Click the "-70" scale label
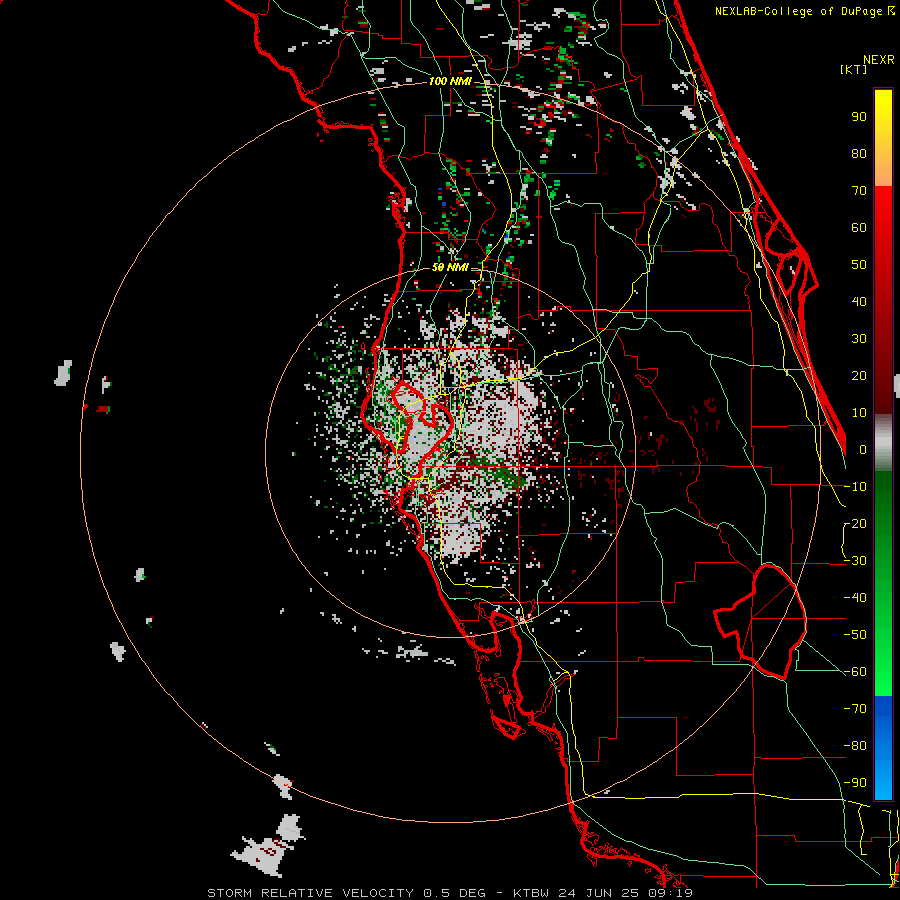The height and width of the screenshot is (900, 900). [x=855, y=709]
